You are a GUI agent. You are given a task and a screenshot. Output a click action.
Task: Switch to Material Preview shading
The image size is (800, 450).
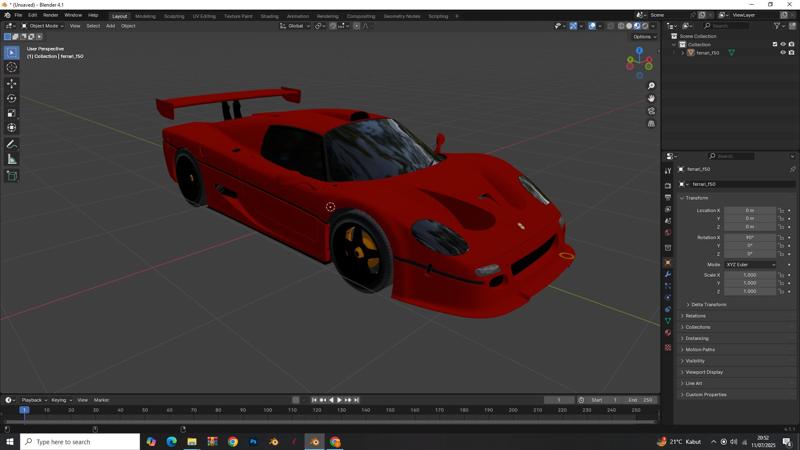click(637, 26)
